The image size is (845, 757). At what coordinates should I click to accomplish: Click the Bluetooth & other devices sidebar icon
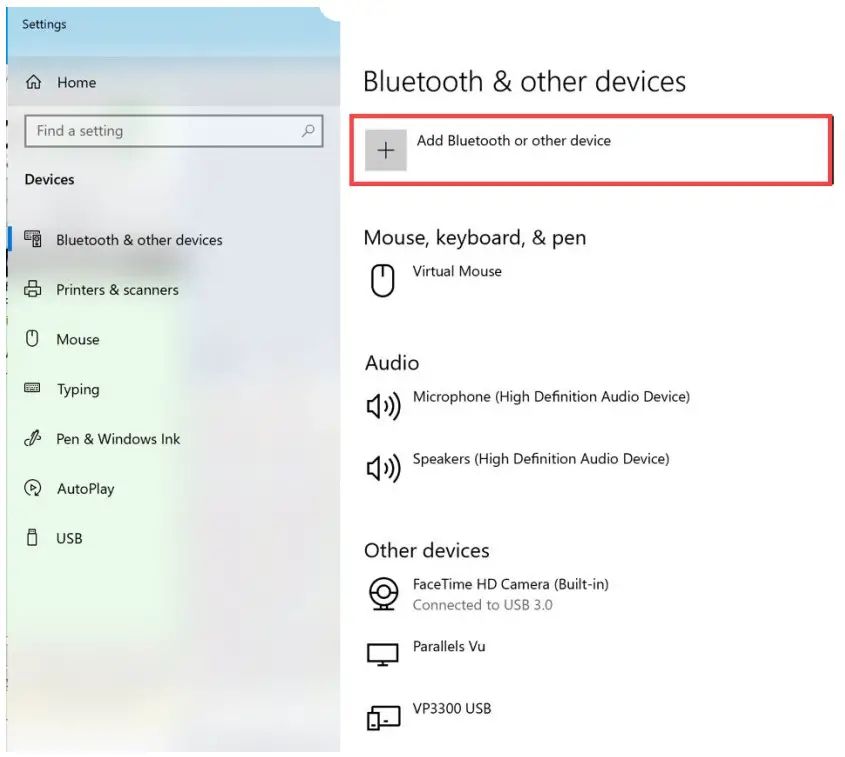click(x=33, y=239)
